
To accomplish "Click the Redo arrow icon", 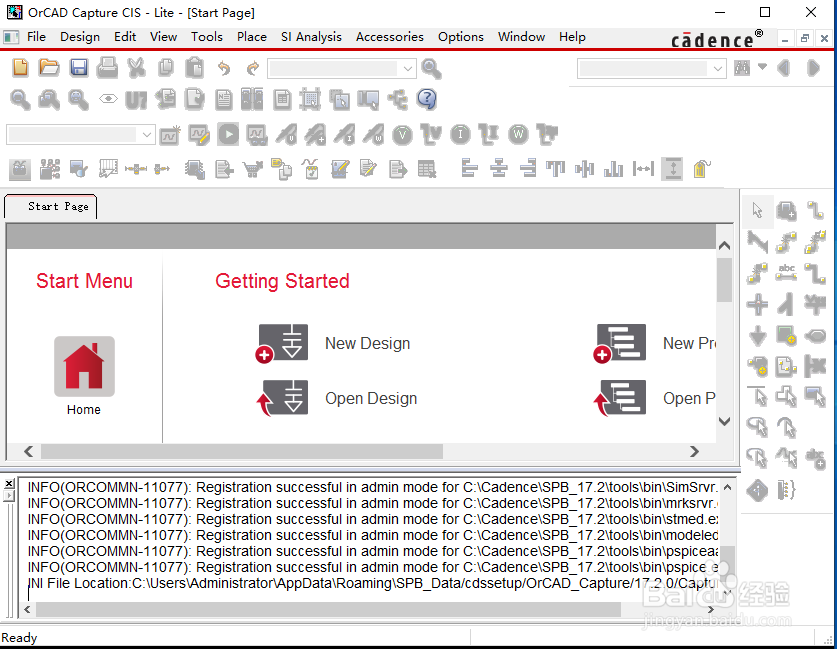I will pyautogui.click(x=252, y=68).
